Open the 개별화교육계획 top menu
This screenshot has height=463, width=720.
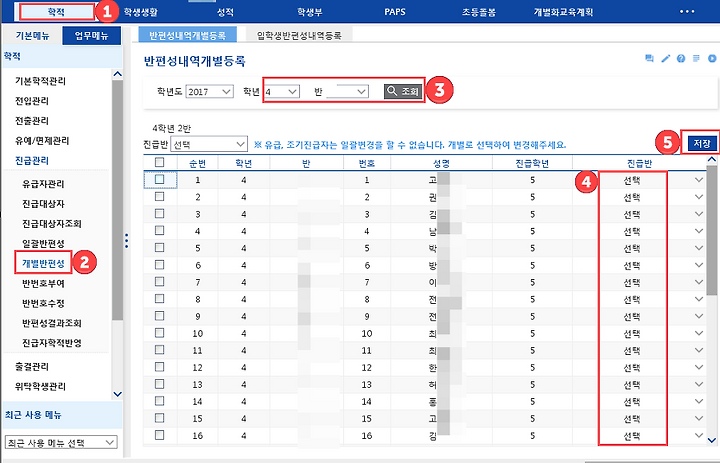pos(563,12)
